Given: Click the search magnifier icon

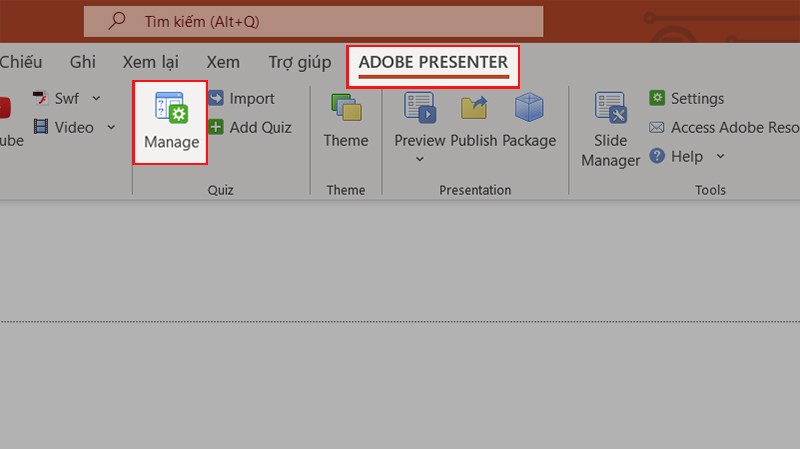Looking at the screenshot, I should (x=117, y=21).
